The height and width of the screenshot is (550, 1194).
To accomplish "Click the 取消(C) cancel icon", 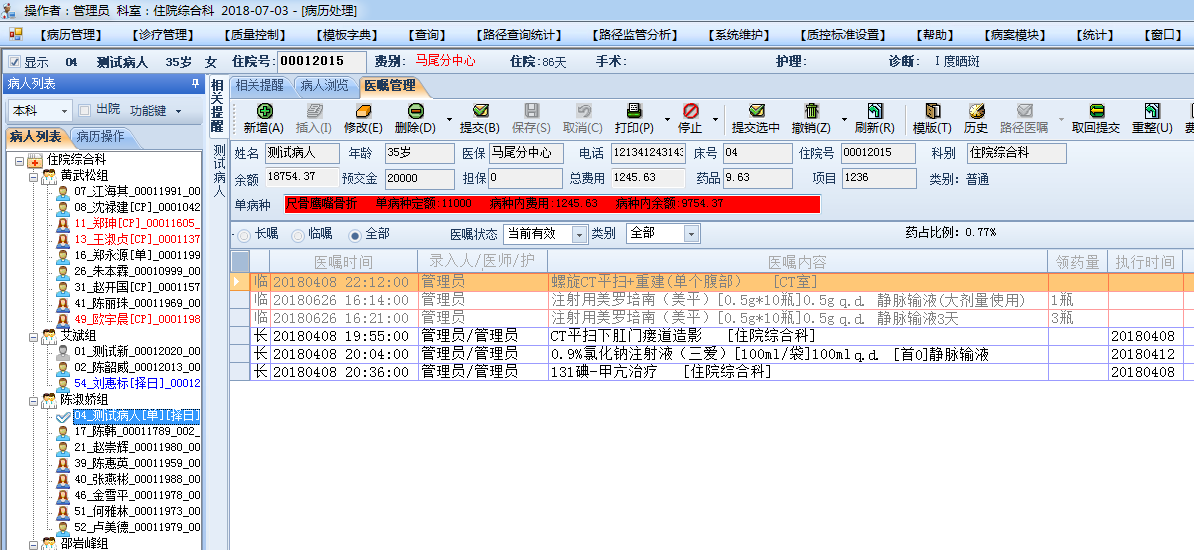I will click(583, 111).
